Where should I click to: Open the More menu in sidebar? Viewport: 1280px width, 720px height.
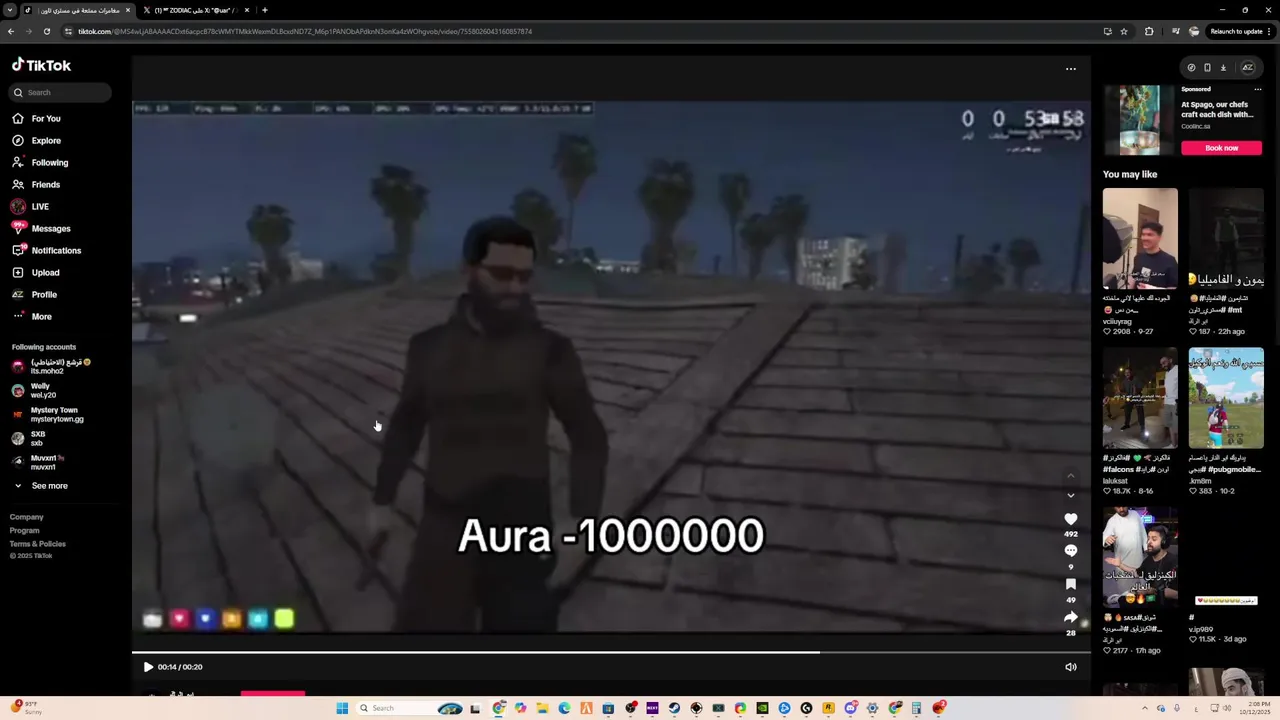[x=41, y=317]
